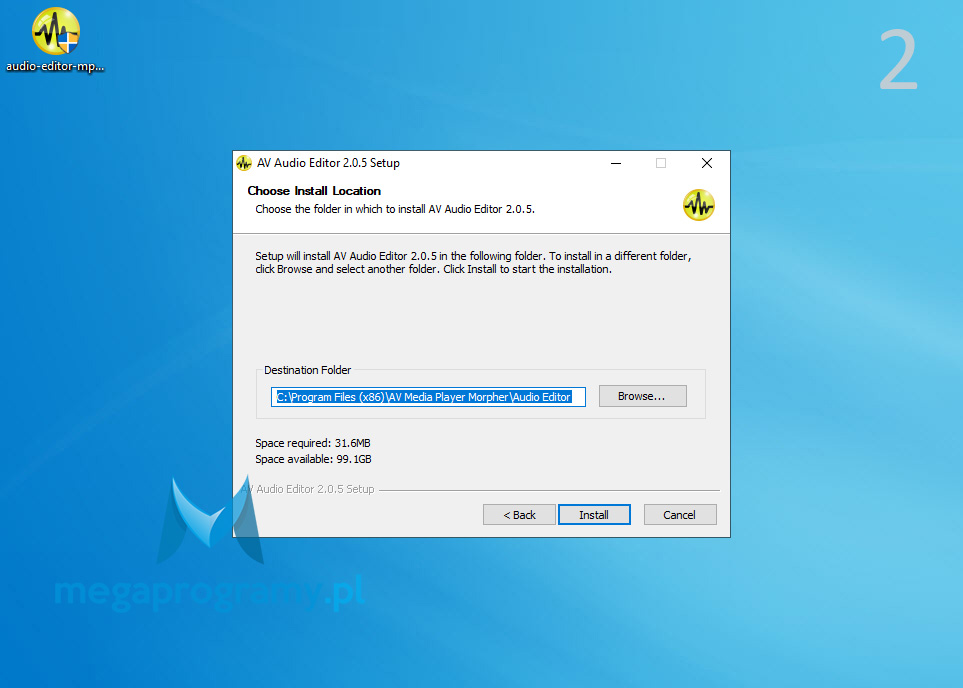Click the waveform logo in the installer header
Image resolution: width=963 pixels, height=688 pixels.
[699, 205]
